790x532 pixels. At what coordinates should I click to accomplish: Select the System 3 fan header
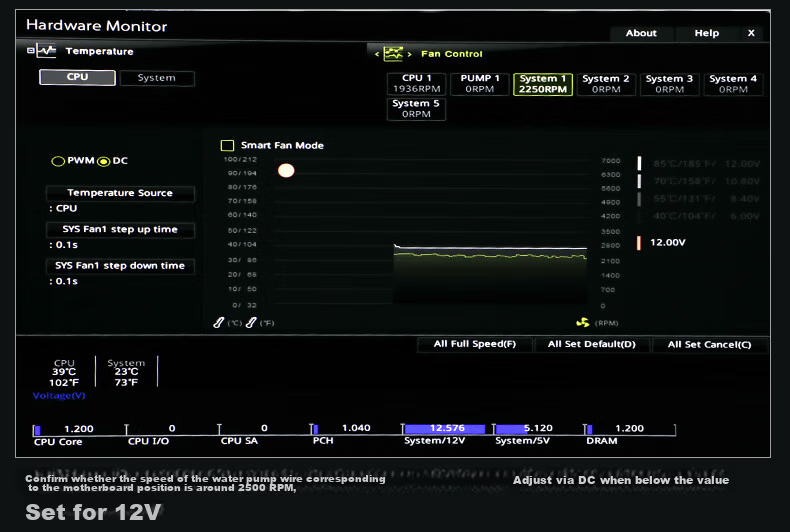[x=669, y=84]
